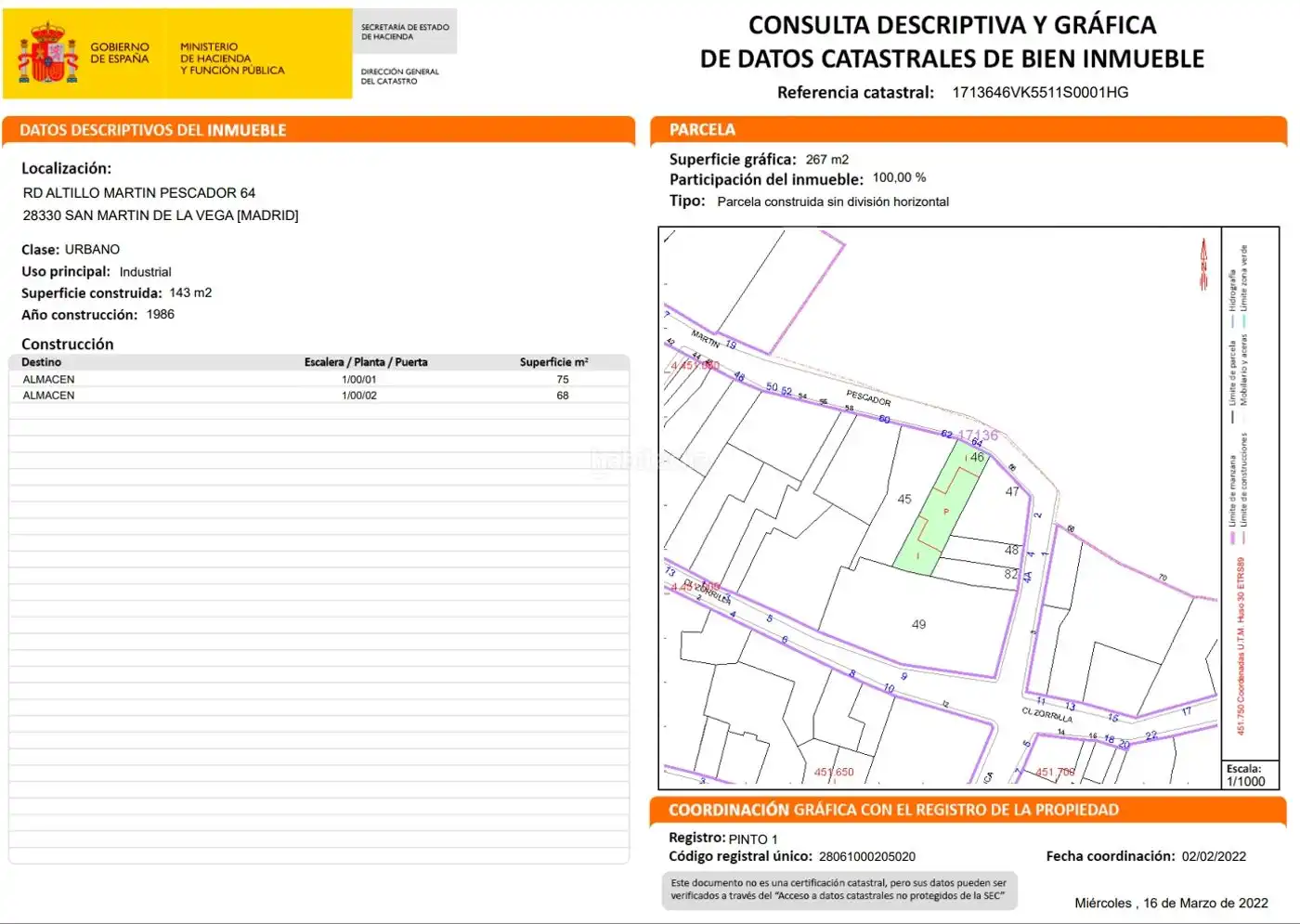Click the grey disclaimer note about certificación catastral
The height and width of the screenshot is (924, 1300).
(839, 890)
